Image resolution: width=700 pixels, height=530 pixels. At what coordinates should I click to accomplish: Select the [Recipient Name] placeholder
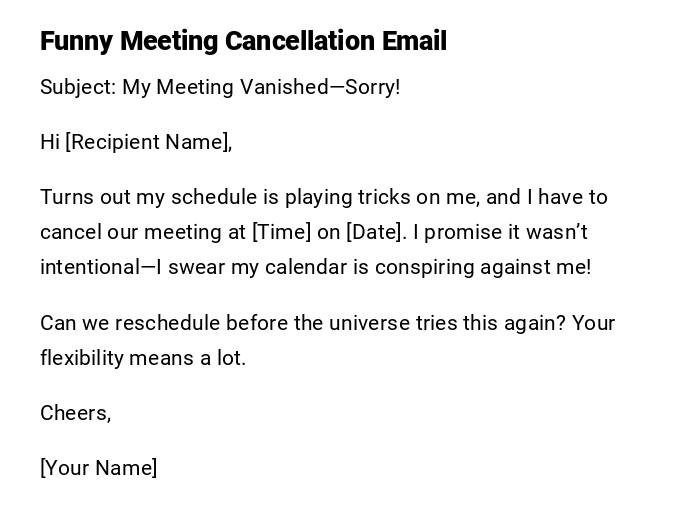(x=146, y=142)
